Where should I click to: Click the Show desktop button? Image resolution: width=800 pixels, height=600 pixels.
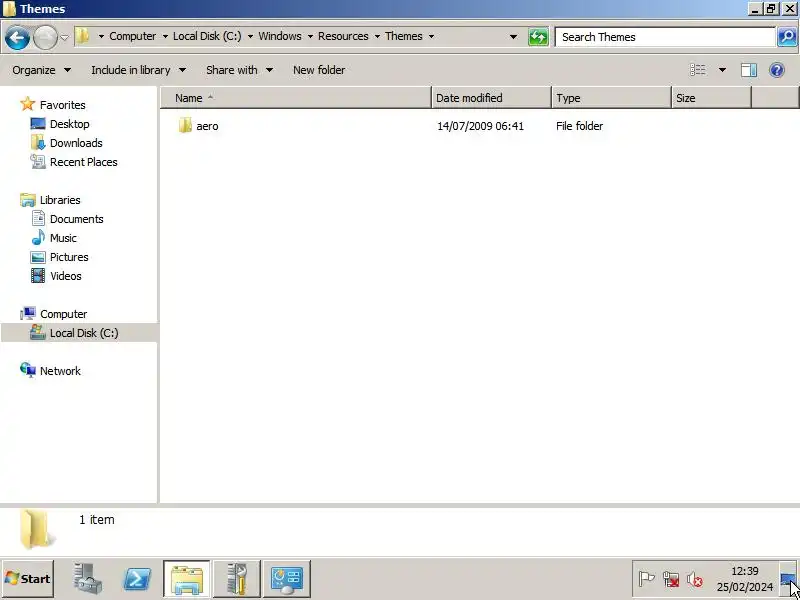click(788, 579)
